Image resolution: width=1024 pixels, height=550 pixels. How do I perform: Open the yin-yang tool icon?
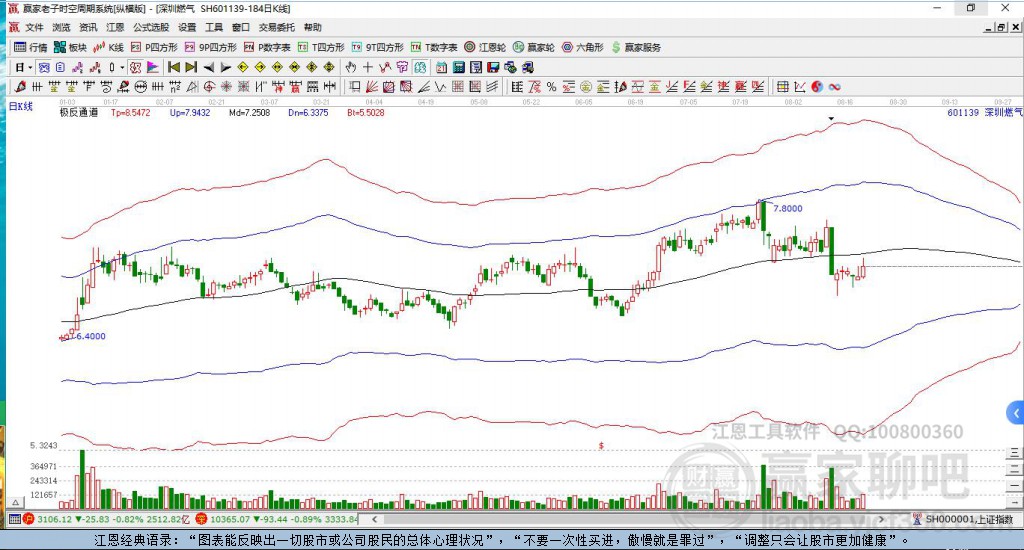click(x=817, y=87)
